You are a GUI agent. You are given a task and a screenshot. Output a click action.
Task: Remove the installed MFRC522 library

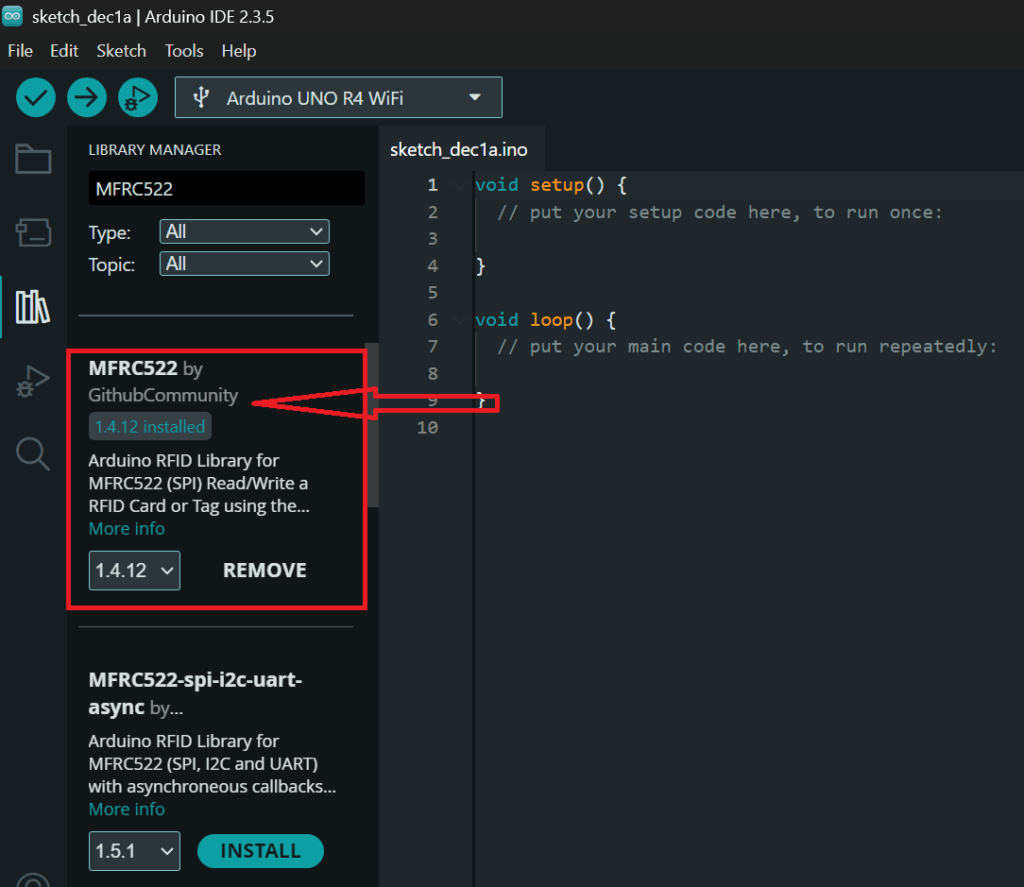coord(263,570)
